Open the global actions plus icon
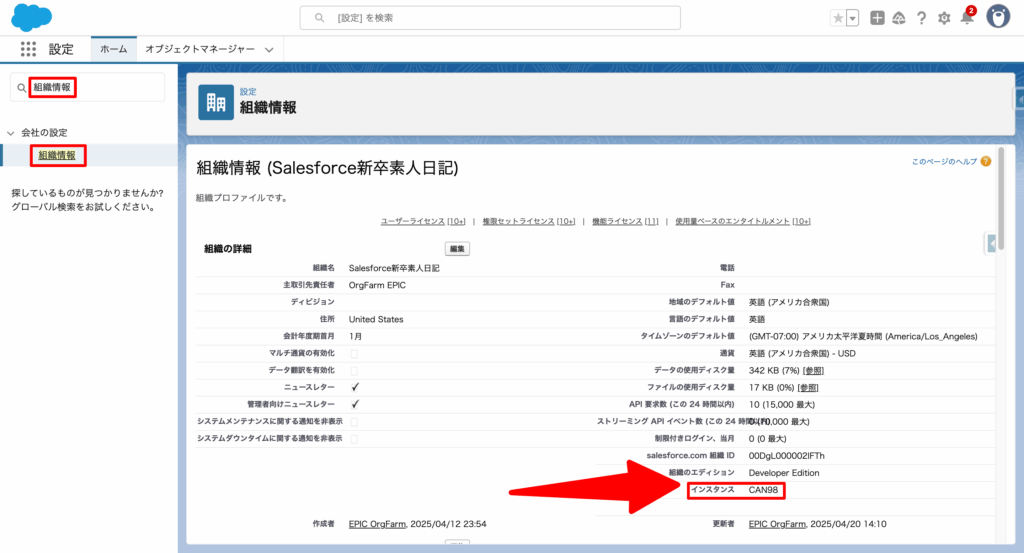 pos(877,18)
